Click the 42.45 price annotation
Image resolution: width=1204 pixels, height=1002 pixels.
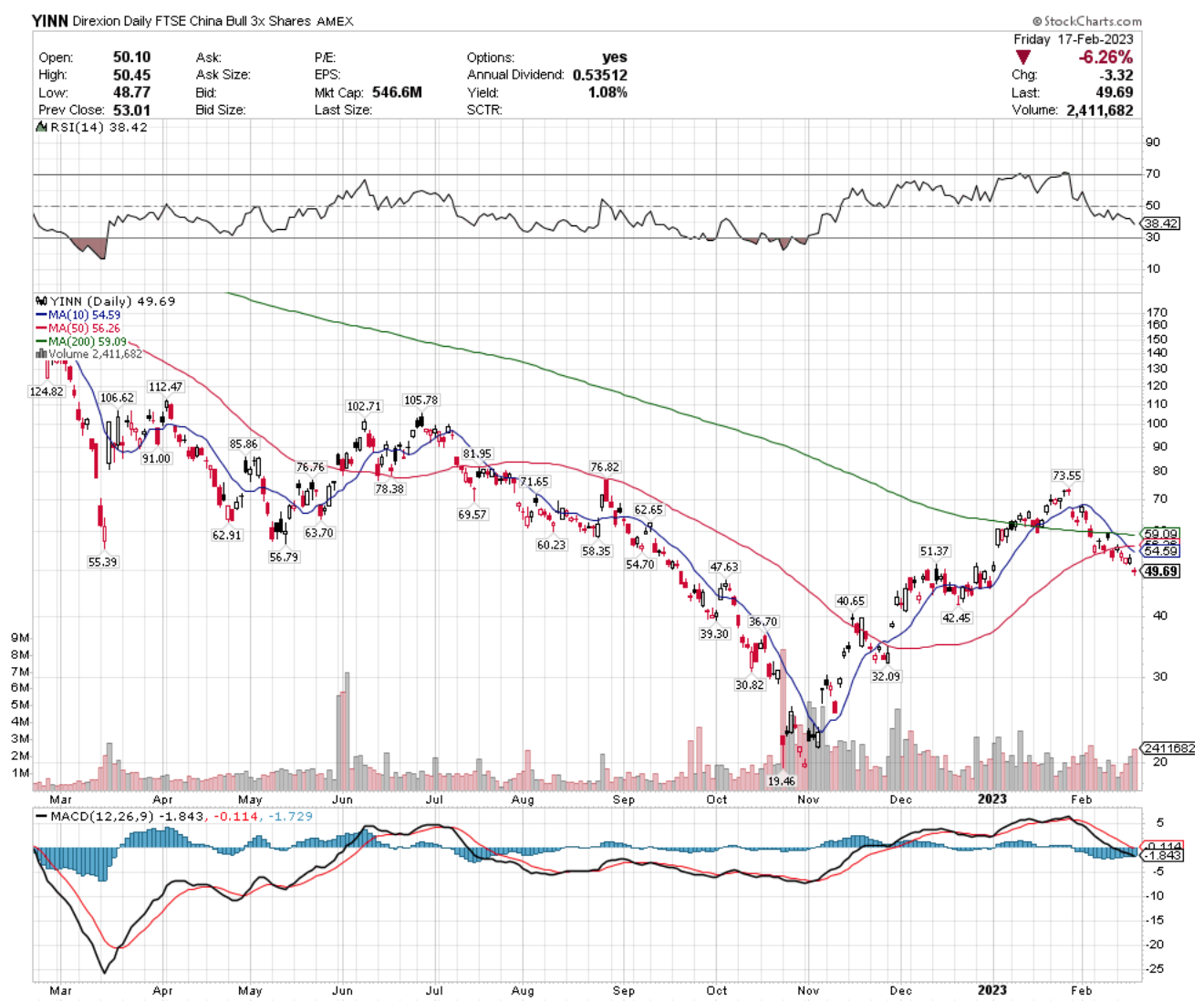[x=956, y=619]
